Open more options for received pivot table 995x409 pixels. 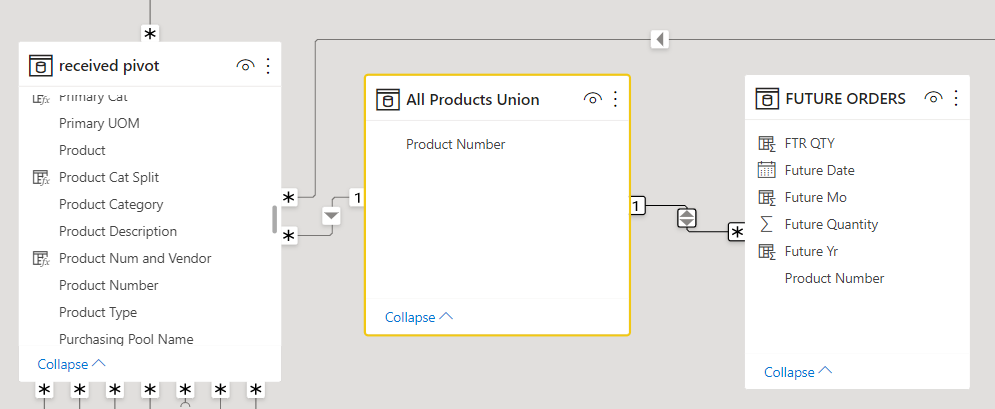267,65
